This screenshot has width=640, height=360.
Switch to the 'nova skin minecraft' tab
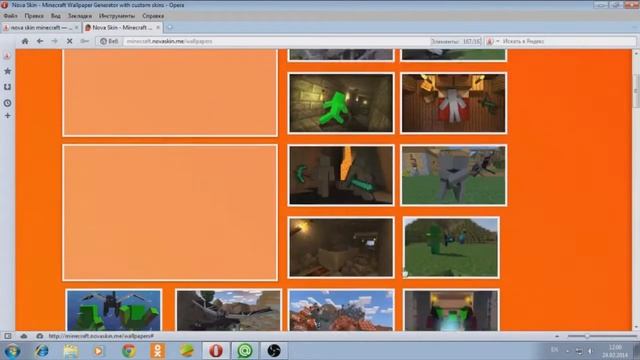(41, 27)
